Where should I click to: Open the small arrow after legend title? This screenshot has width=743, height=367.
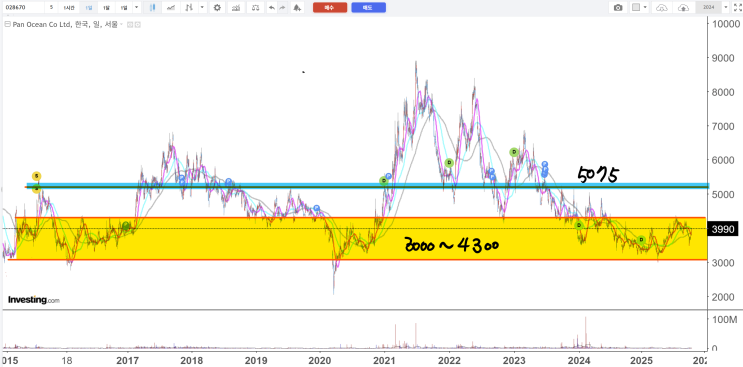click(x=121, y=25)
